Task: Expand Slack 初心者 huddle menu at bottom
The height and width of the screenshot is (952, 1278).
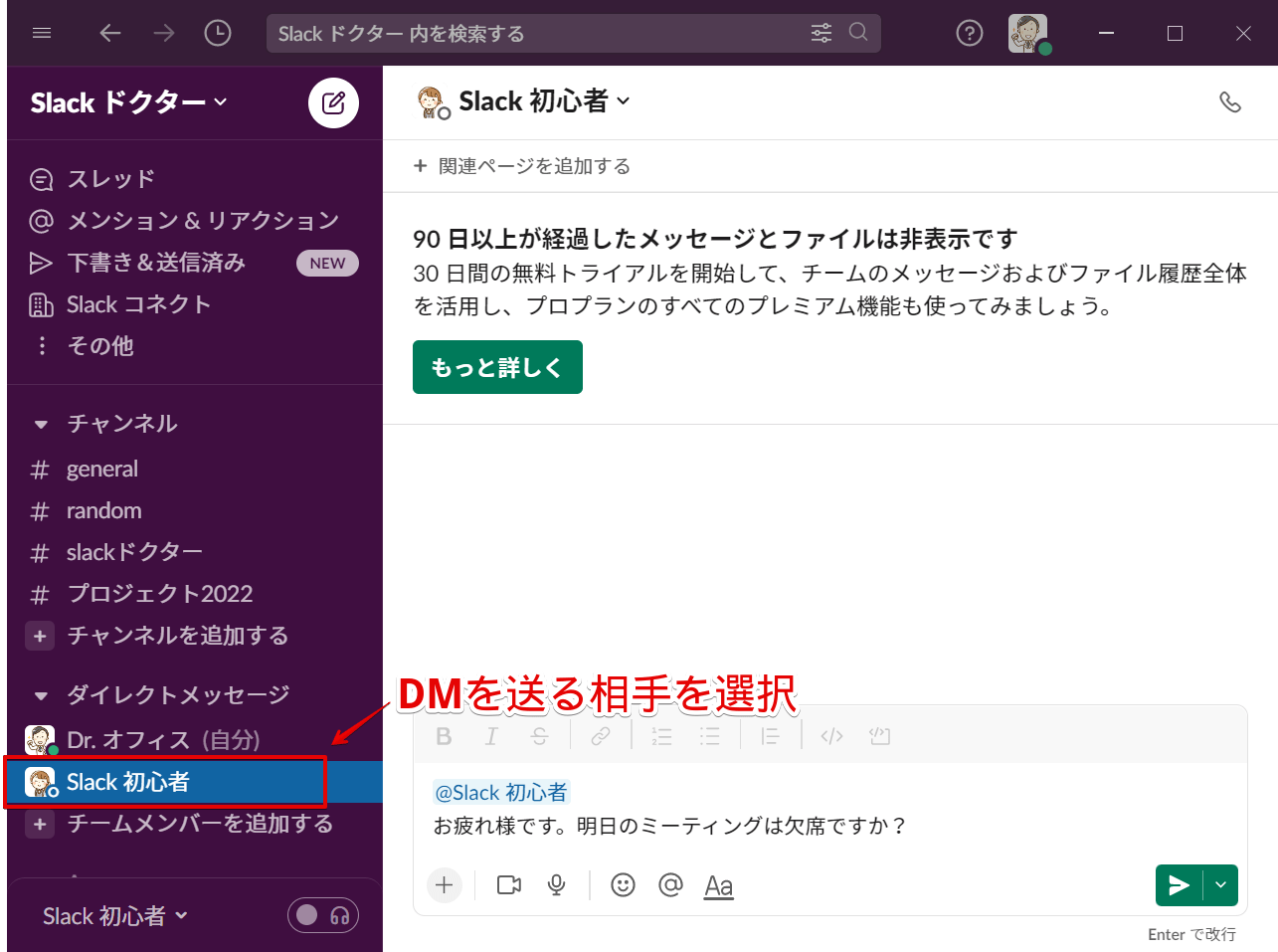Action: click(115, 916)
